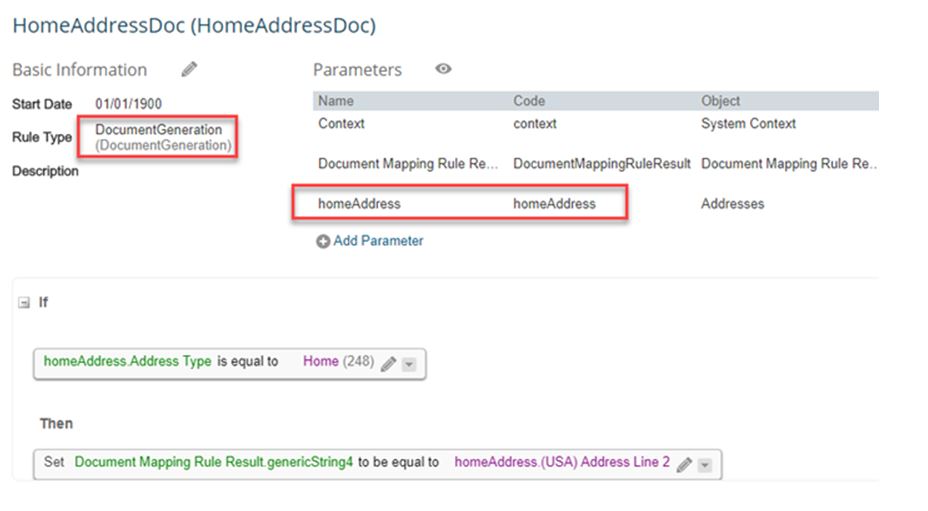
Task: Toggle Parameters visibility eye icon
Action: (443, 69)
